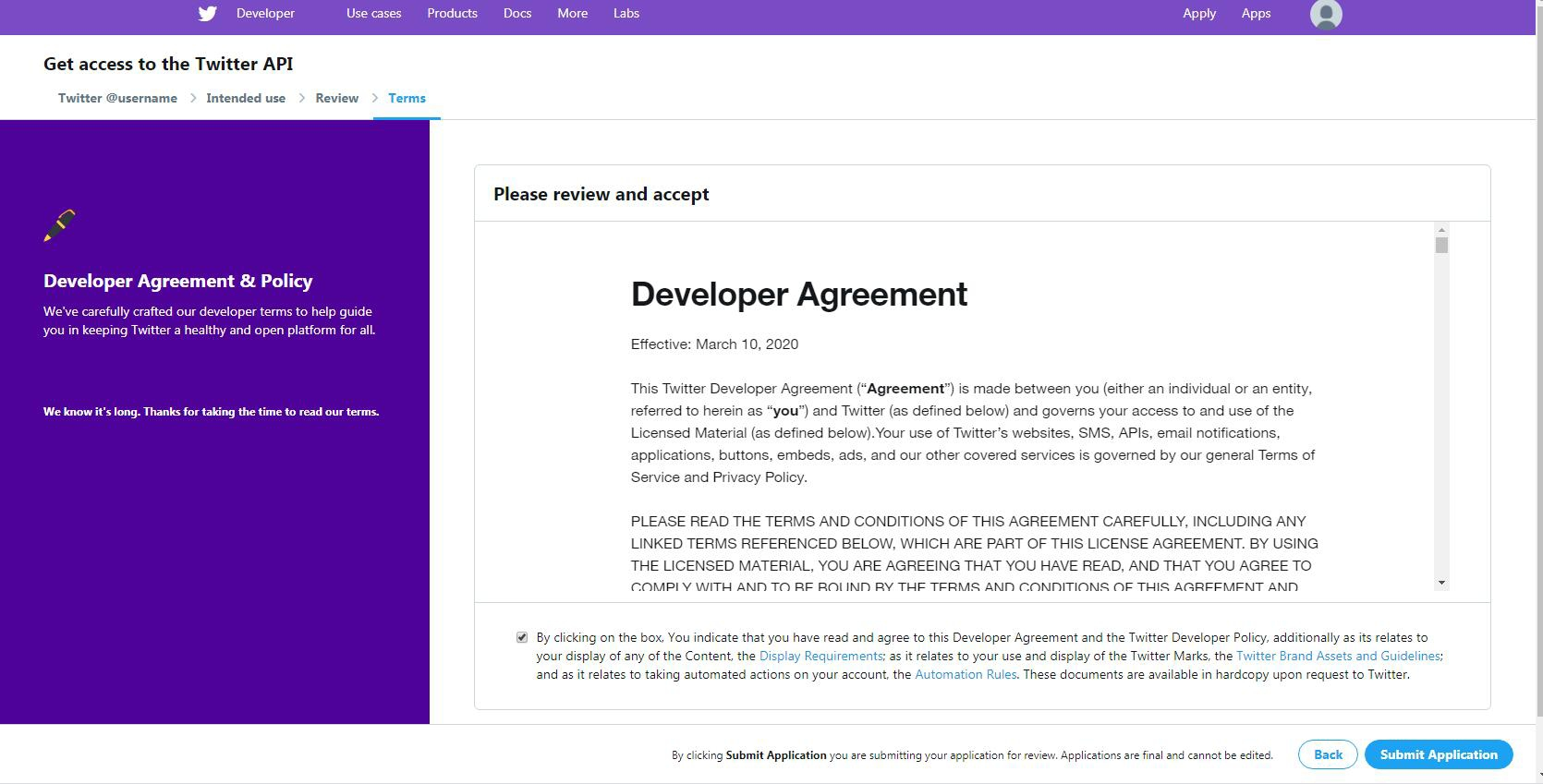1543x784 pixels.
Task: Click the agreement scrollbar up arrow
Action: click(1441, 229)
